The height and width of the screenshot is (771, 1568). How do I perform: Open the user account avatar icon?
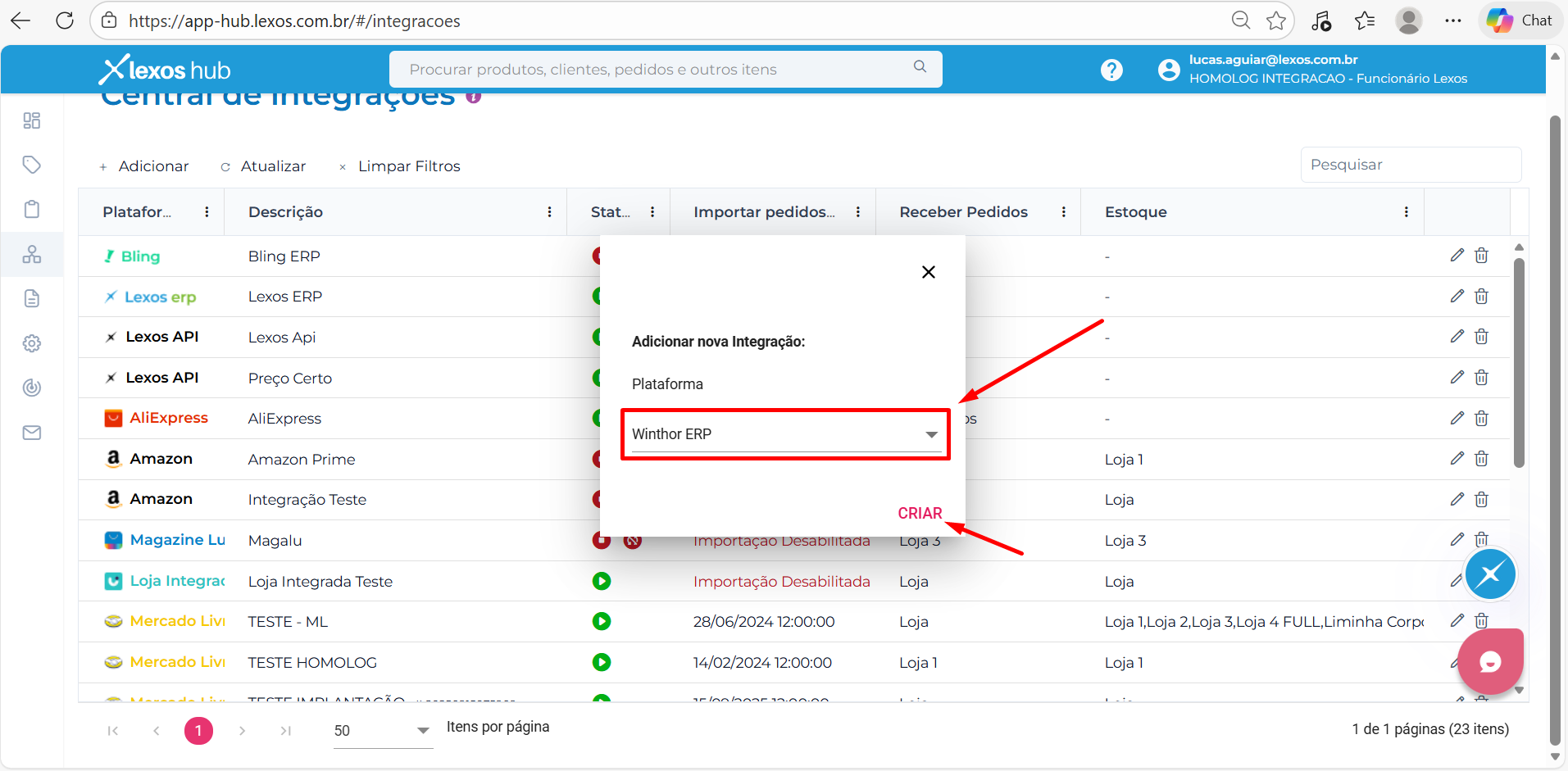tap(1169, 70)
